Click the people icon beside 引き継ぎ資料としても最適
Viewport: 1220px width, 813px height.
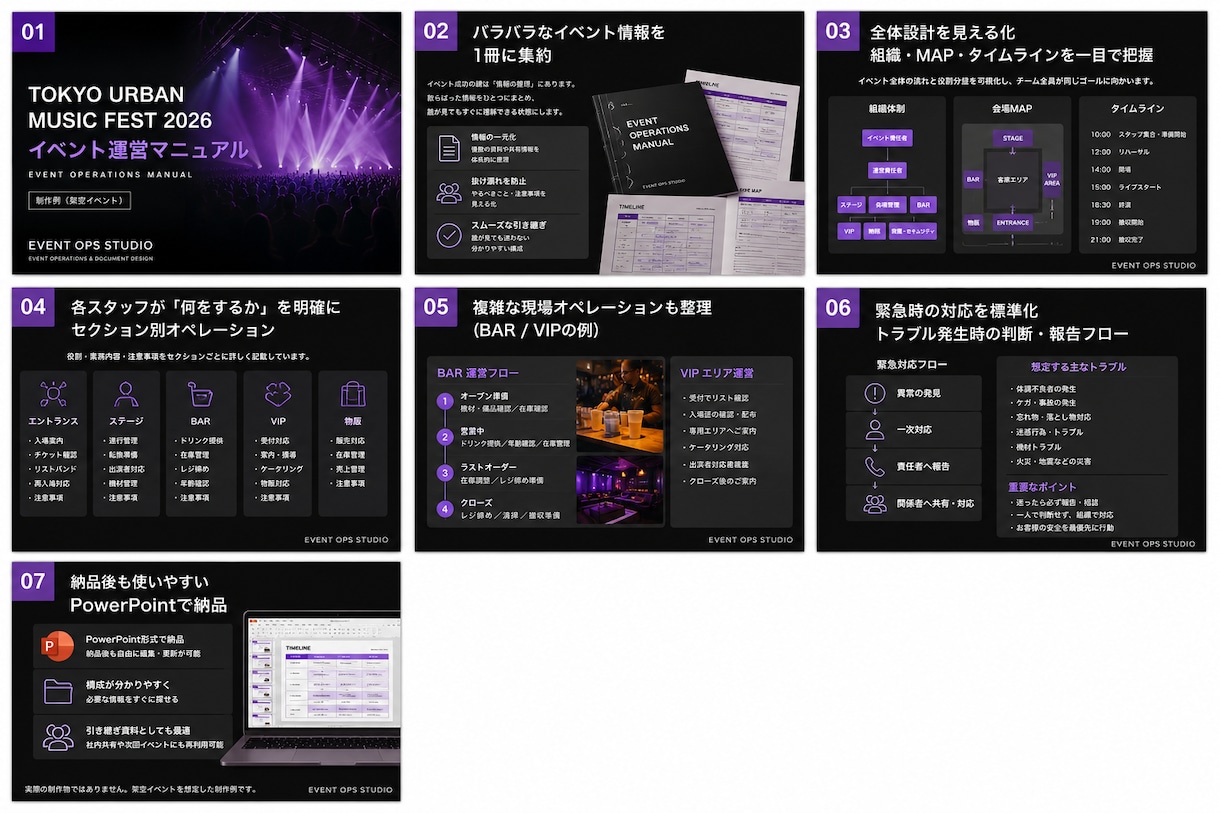coord(58,737)
